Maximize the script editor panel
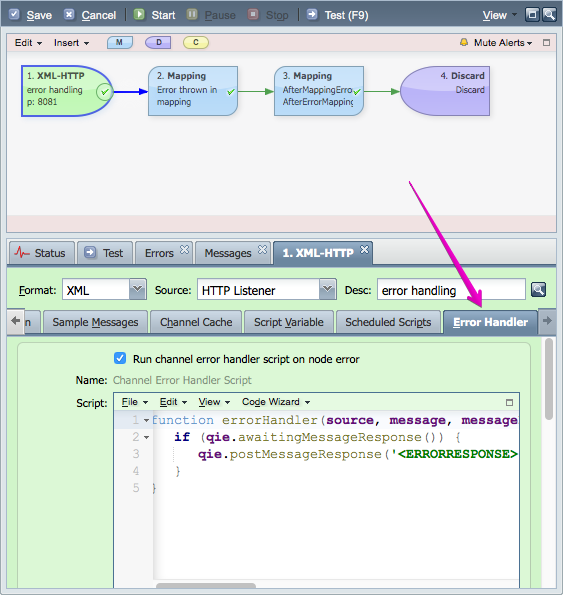This screenshot has height=595, width=563. pyautogui.click(x=510, y=402)
